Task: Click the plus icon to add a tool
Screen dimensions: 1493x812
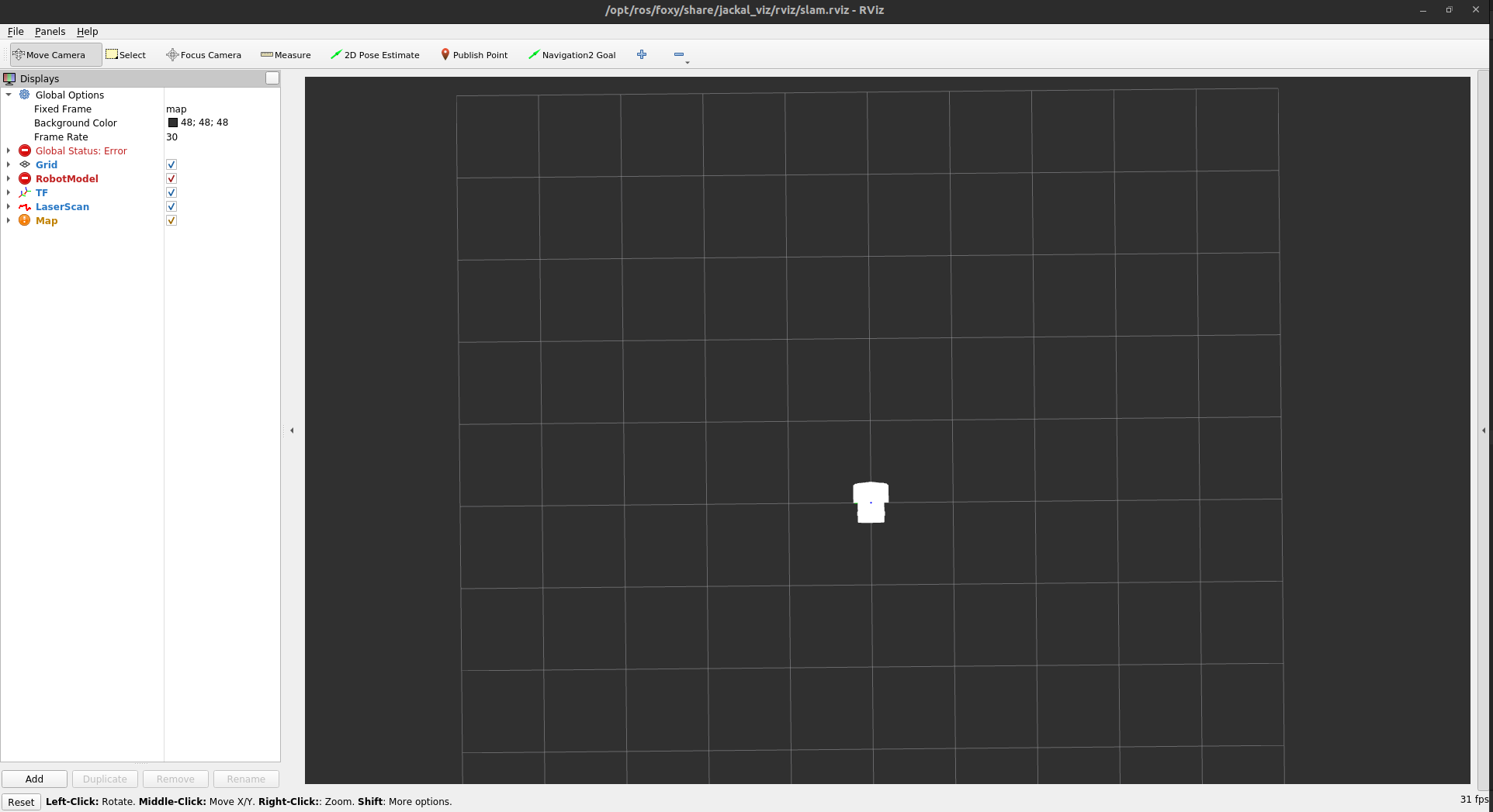Action: click(x=642, y=54)
